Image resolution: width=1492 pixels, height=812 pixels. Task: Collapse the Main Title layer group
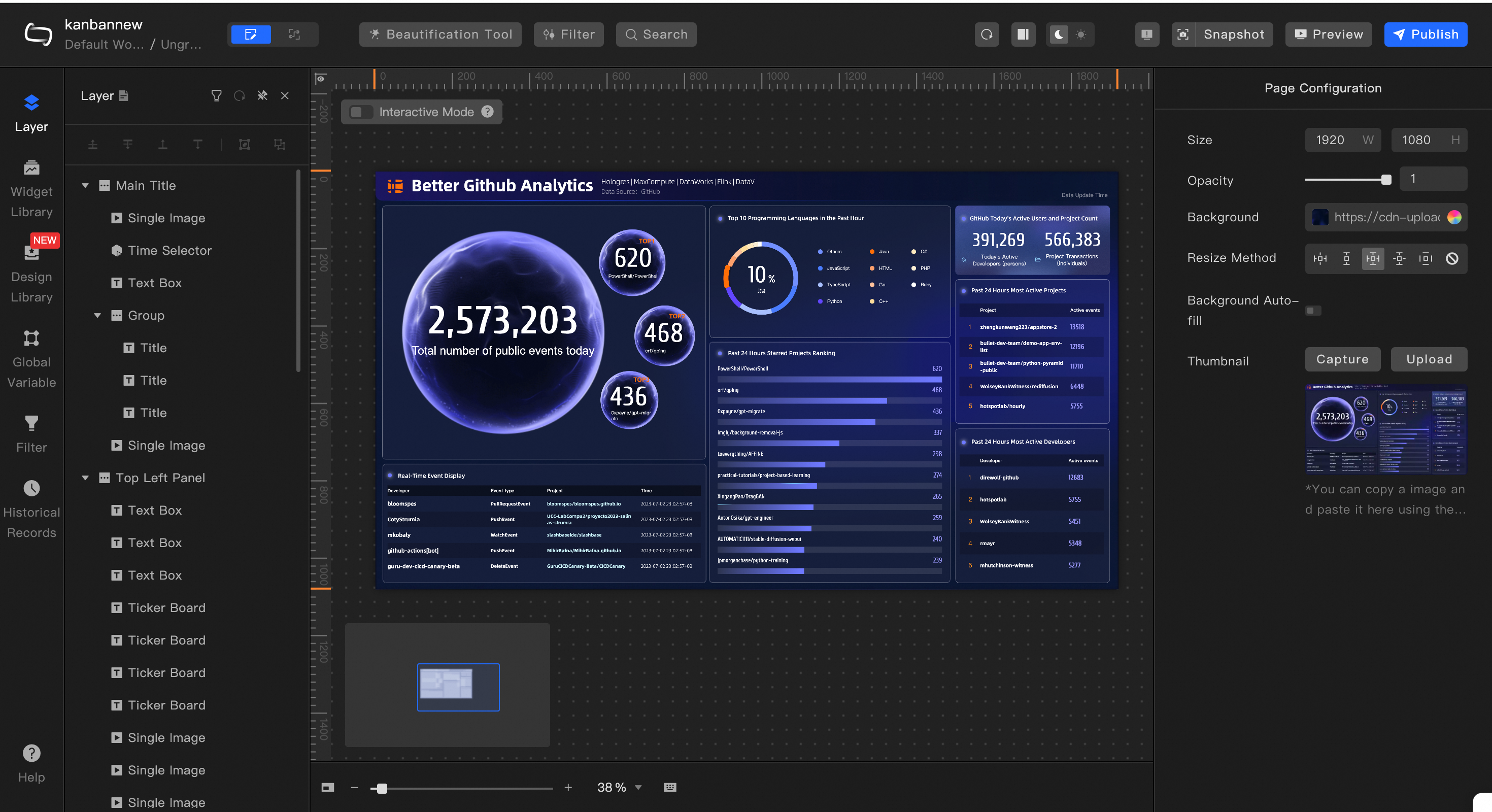pyautogui.click(x=85, y=185)
